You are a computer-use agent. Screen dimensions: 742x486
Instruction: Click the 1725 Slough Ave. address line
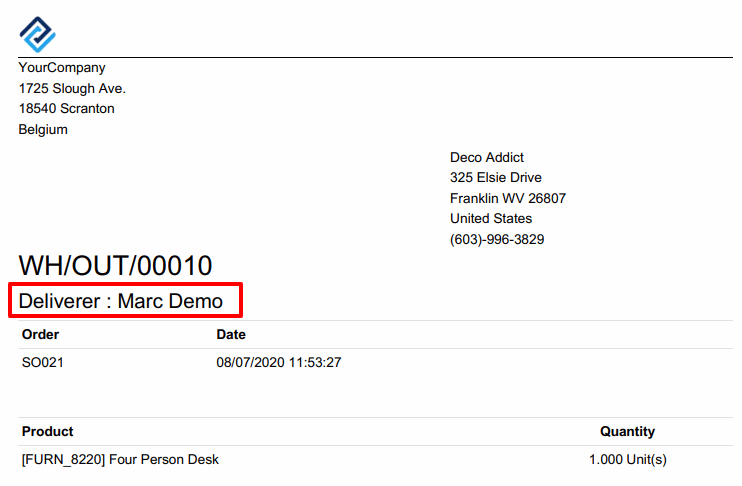72,88
